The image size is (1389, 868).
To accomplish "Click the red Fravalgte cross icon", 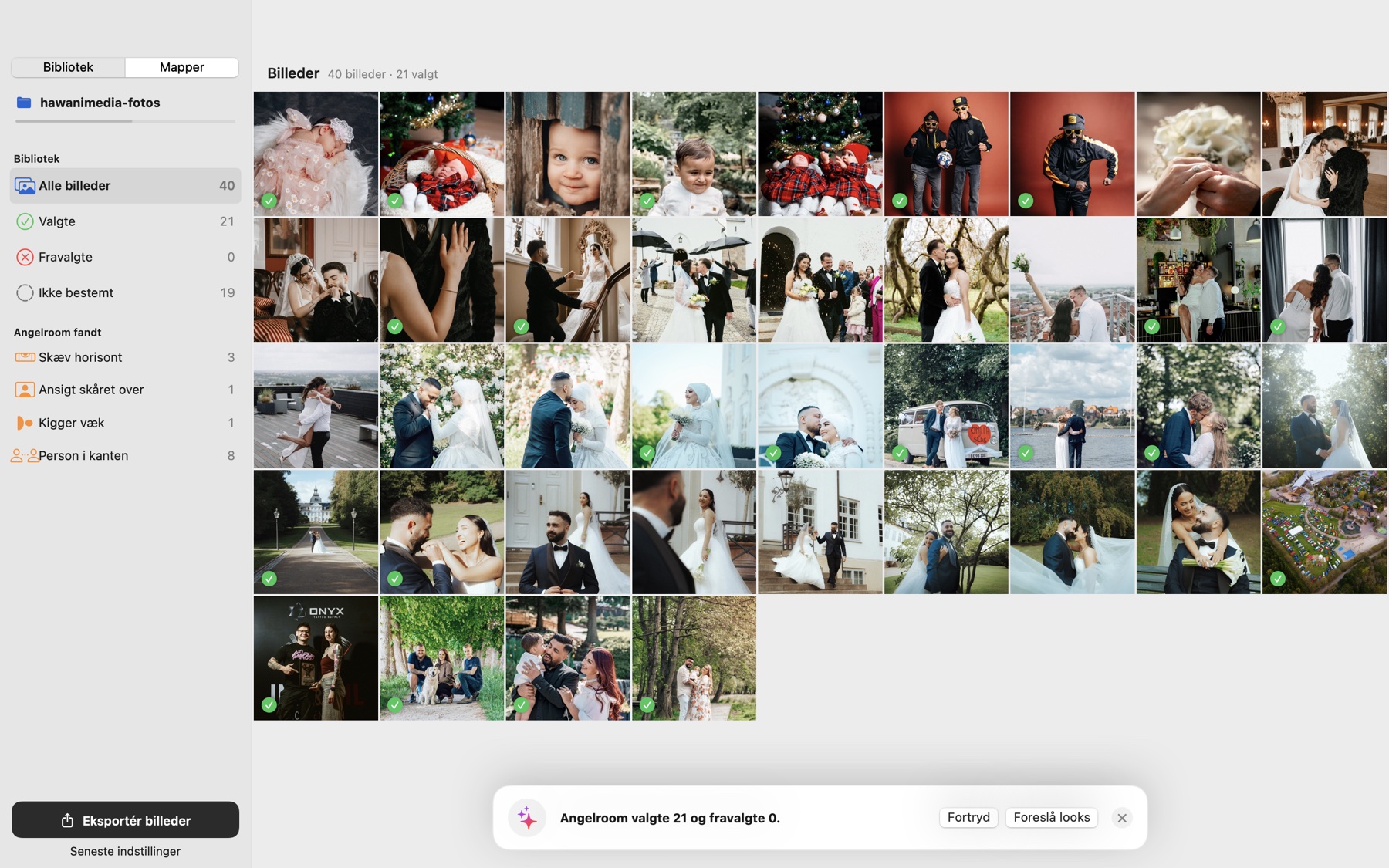I will (x=25, y=257).
